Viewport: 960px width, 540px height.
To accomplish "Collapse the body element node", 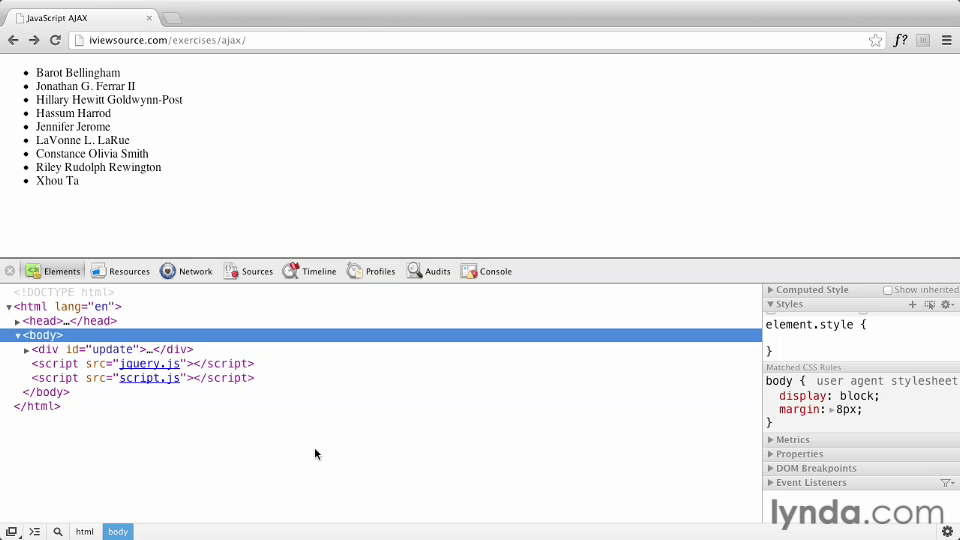I will (18, 336).
